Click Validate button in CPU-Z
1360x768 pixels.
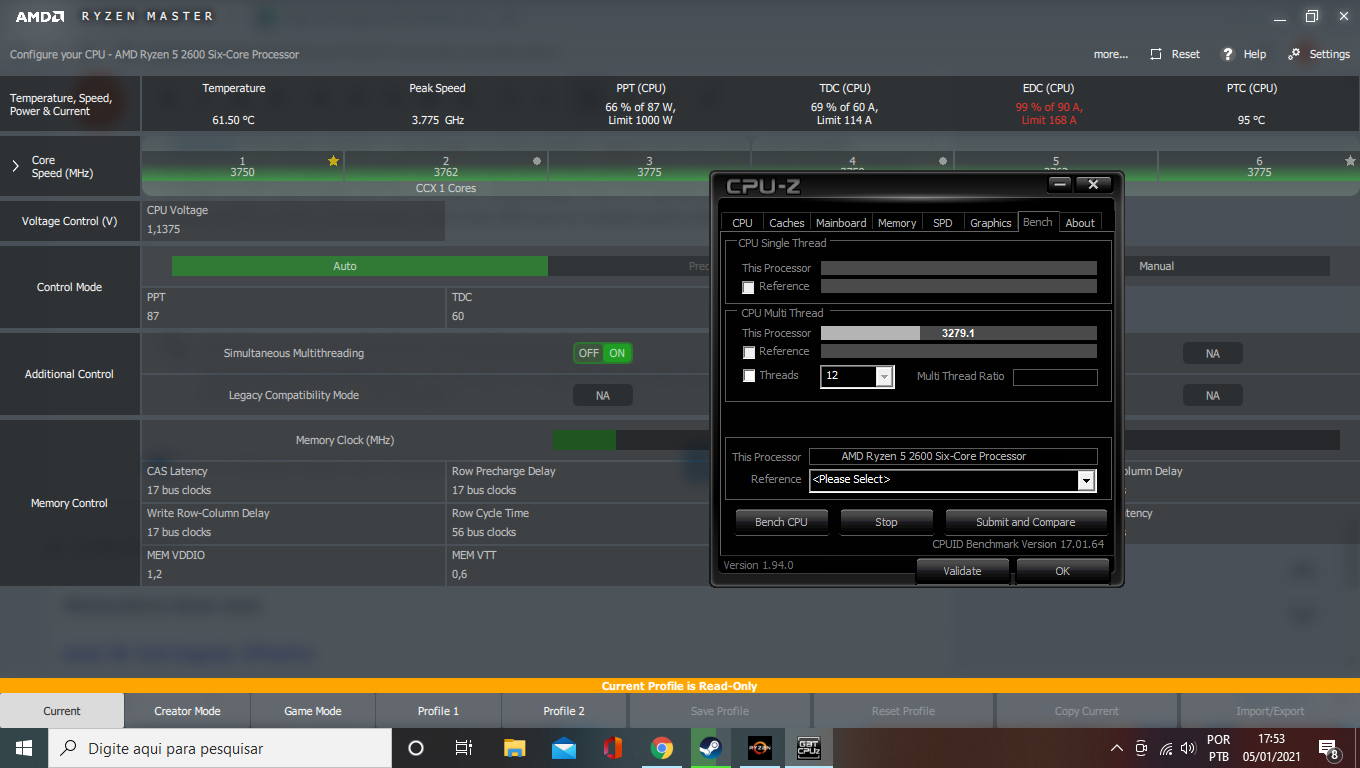coord(962,571)
